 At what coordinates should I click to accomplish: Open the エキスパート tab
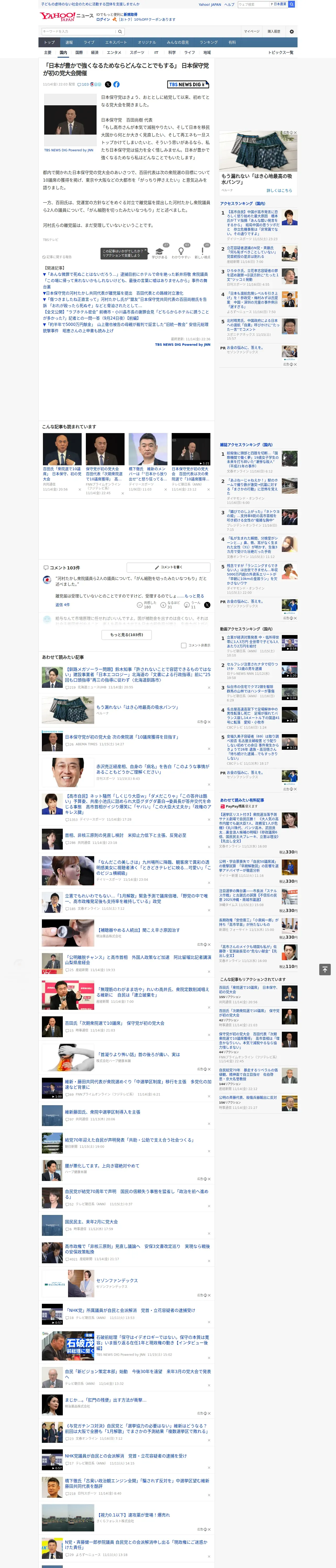[x=116, y=43]
